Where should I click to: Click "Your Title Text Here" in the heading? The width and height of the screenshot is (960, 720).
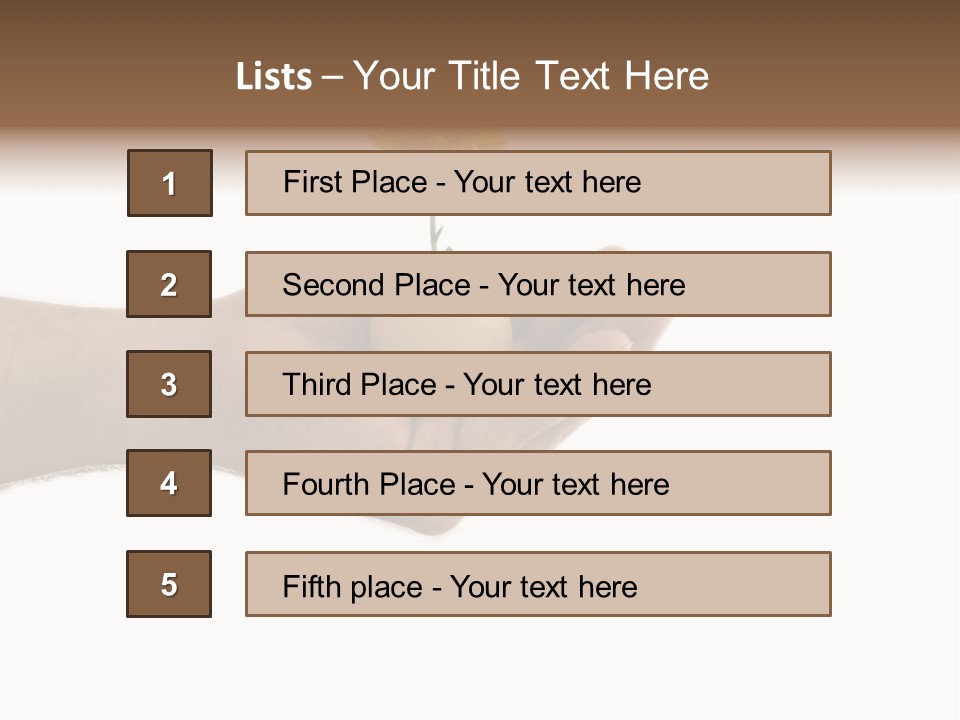pyautogui.click(x=531, y=76)
